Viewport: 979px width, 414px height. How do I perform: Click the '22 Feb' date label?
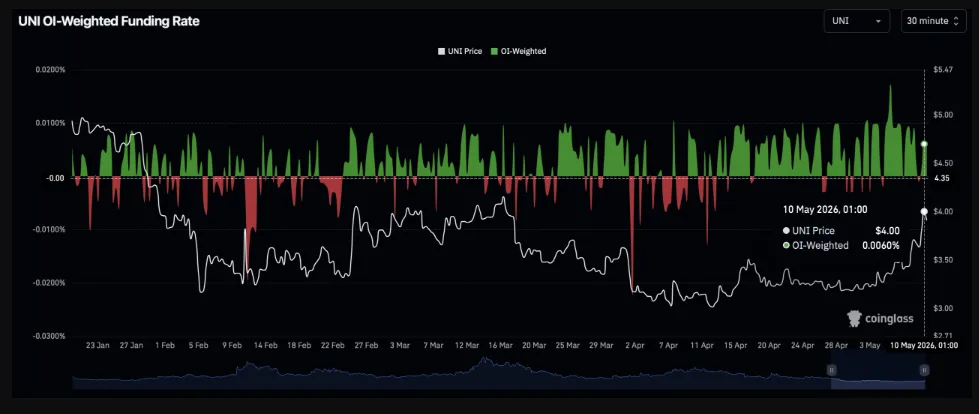[x=333, y=345]
